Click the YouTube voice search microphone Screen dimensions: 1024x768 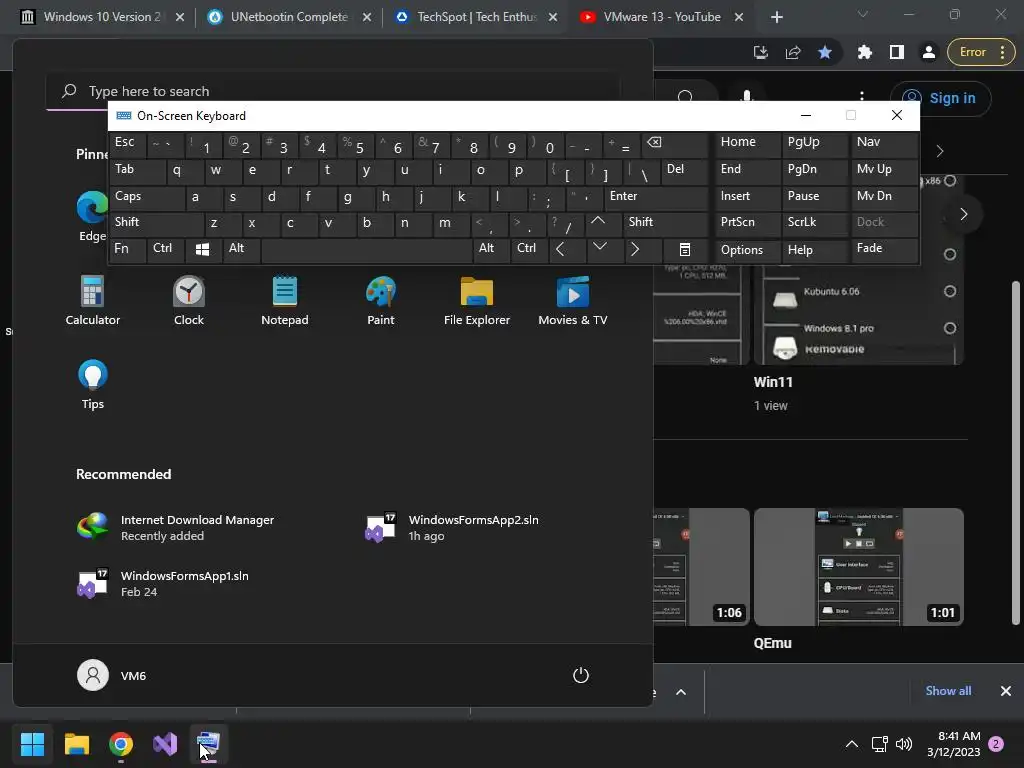click(x=746, y=96)
